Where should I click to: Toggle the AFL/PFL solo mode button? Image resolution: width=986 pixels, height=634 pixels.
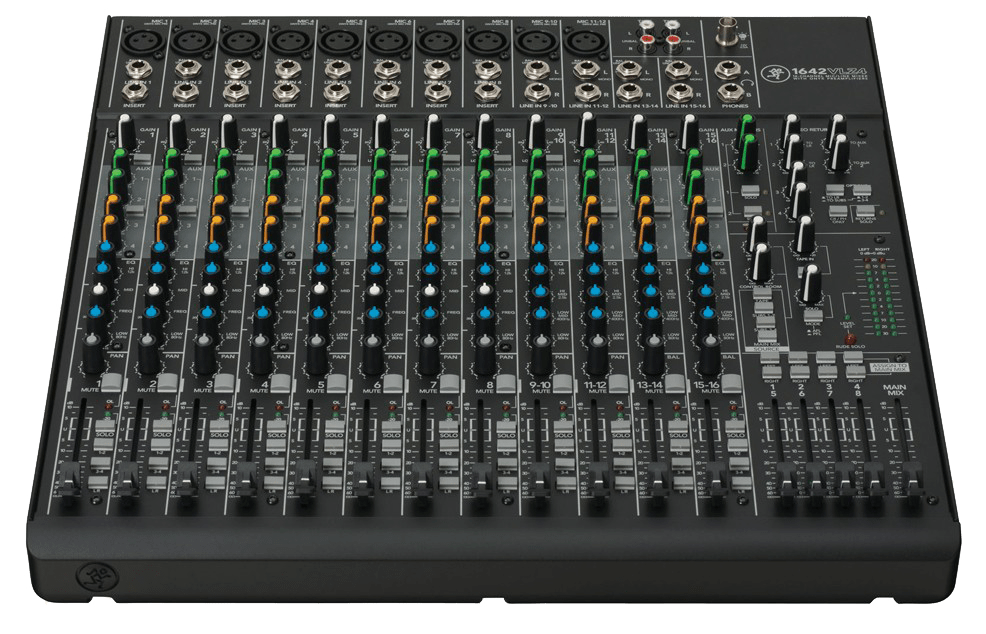pos(813,314)
